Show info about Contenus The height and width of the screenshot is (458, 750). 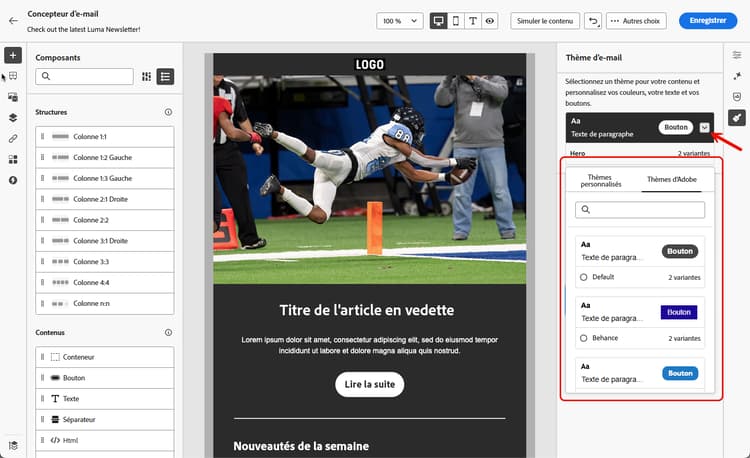click(x=168, y=332)
